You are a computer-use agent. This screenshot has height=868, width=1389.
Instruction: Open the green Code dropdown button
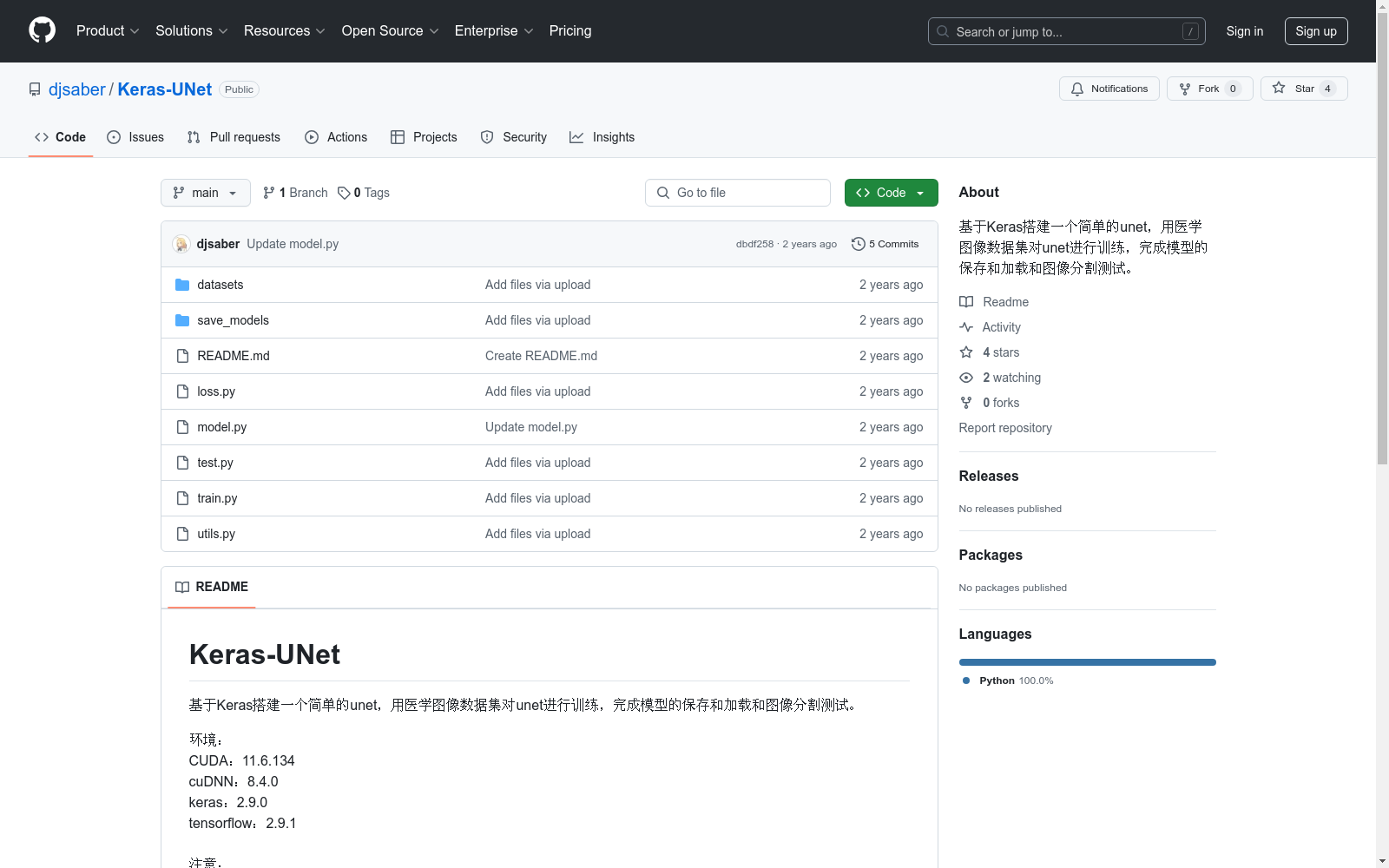pos(891,193)
